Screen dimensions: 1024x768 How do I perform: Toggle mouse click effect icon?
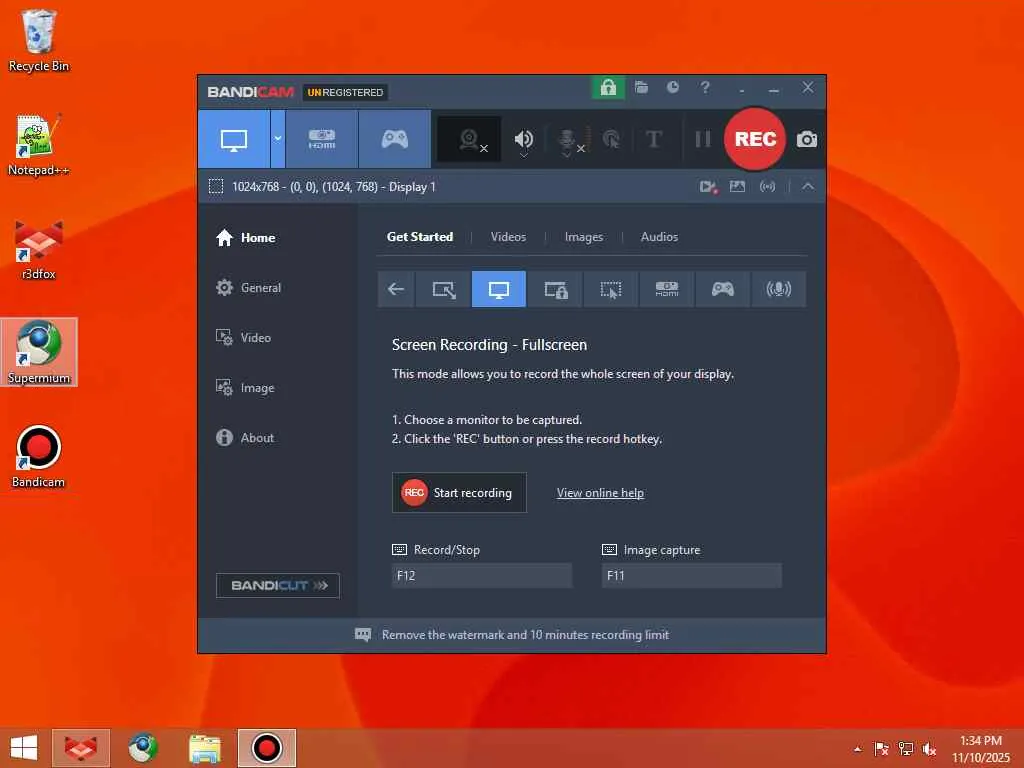pyautogui.click(x=611, y=139)
